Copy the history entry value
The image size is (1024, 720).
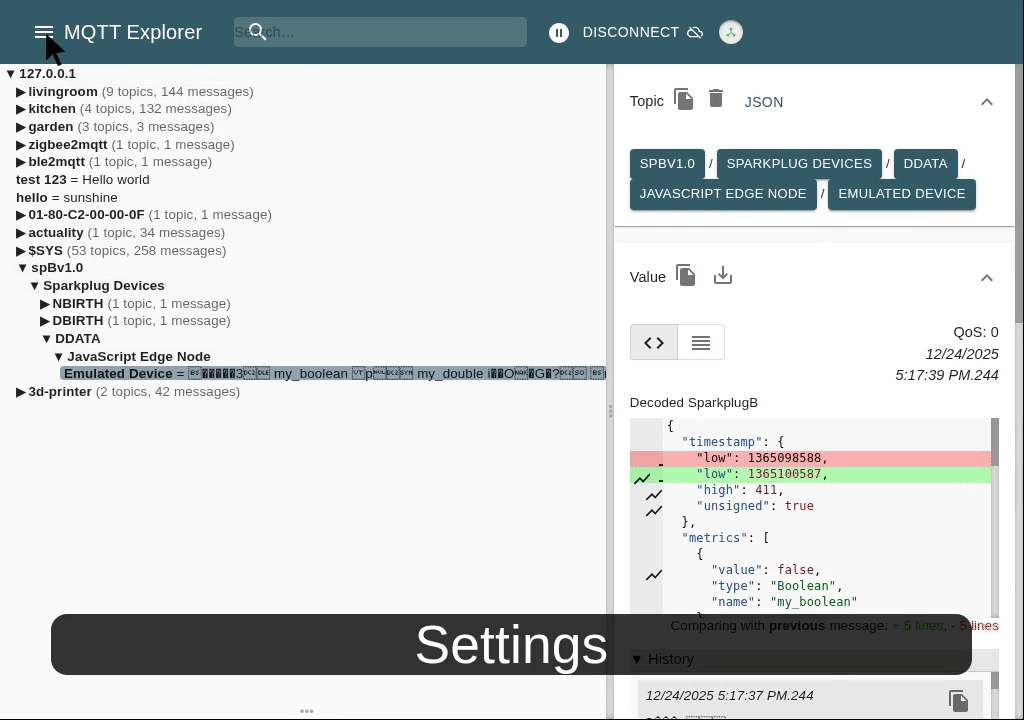[958, 701]
